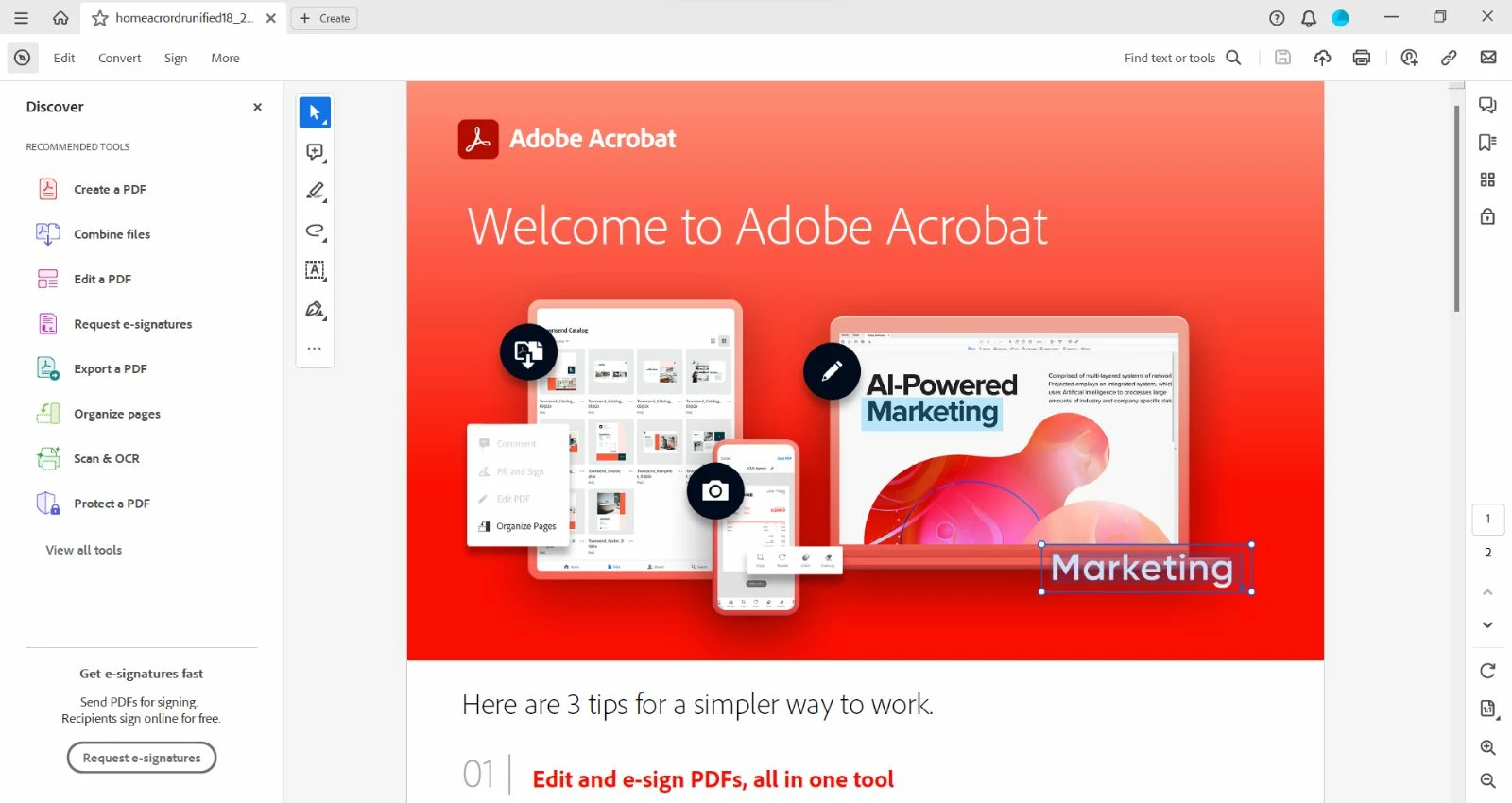Open the hamburger main menu
Image resolution: width=1512 pixels, height=803 pixels.
pos(21,18)
